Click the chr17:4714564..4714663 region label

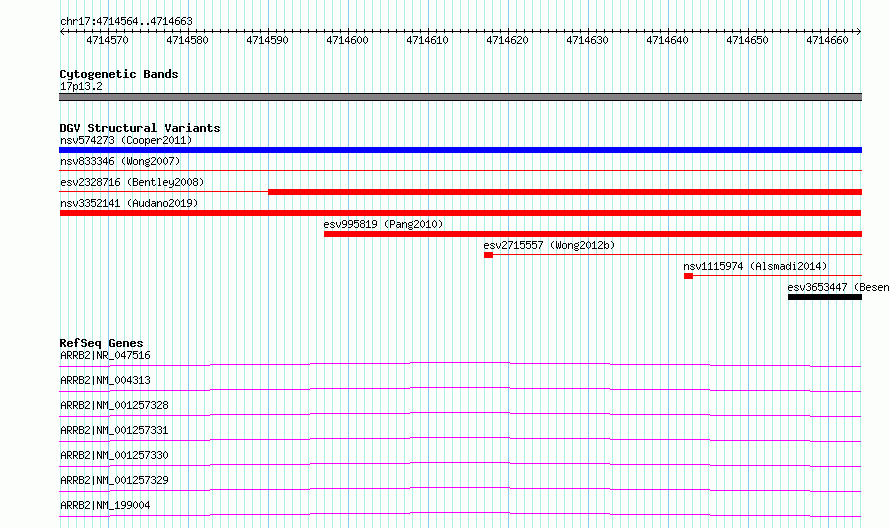coord(126,22)
